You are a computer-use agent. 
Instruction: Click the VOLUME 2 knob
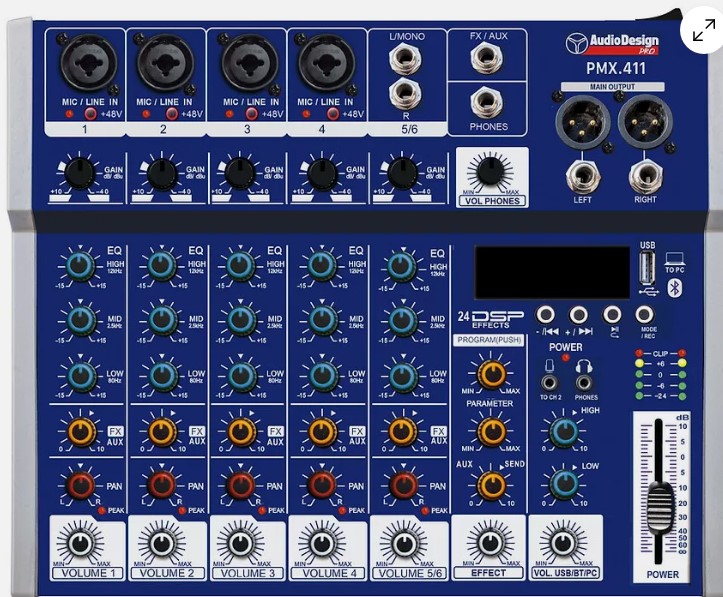pos(161,544)
